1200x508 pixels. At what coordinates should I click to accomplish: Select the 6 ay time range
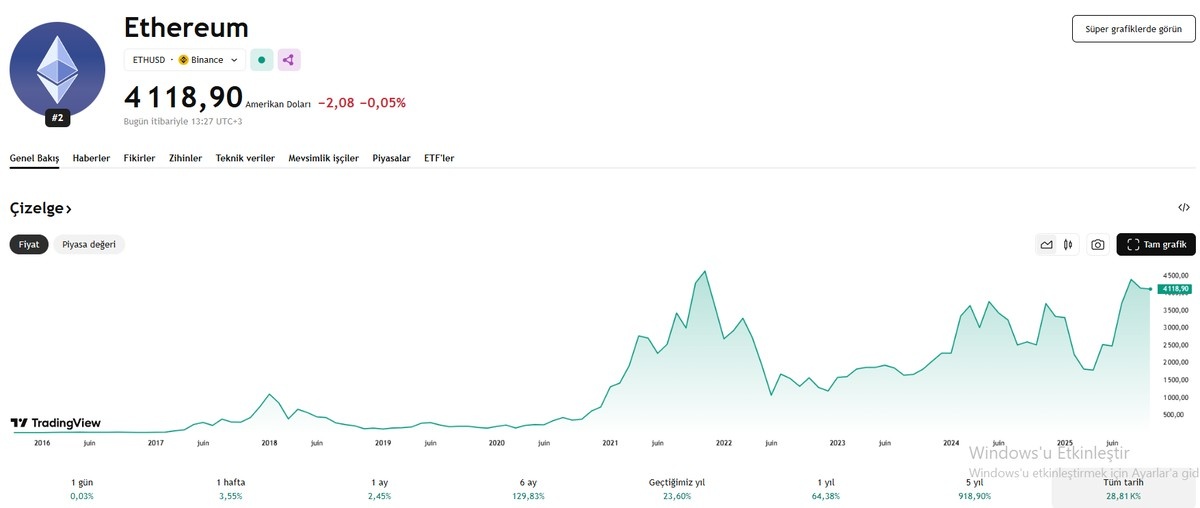click(x=528, y=488)
